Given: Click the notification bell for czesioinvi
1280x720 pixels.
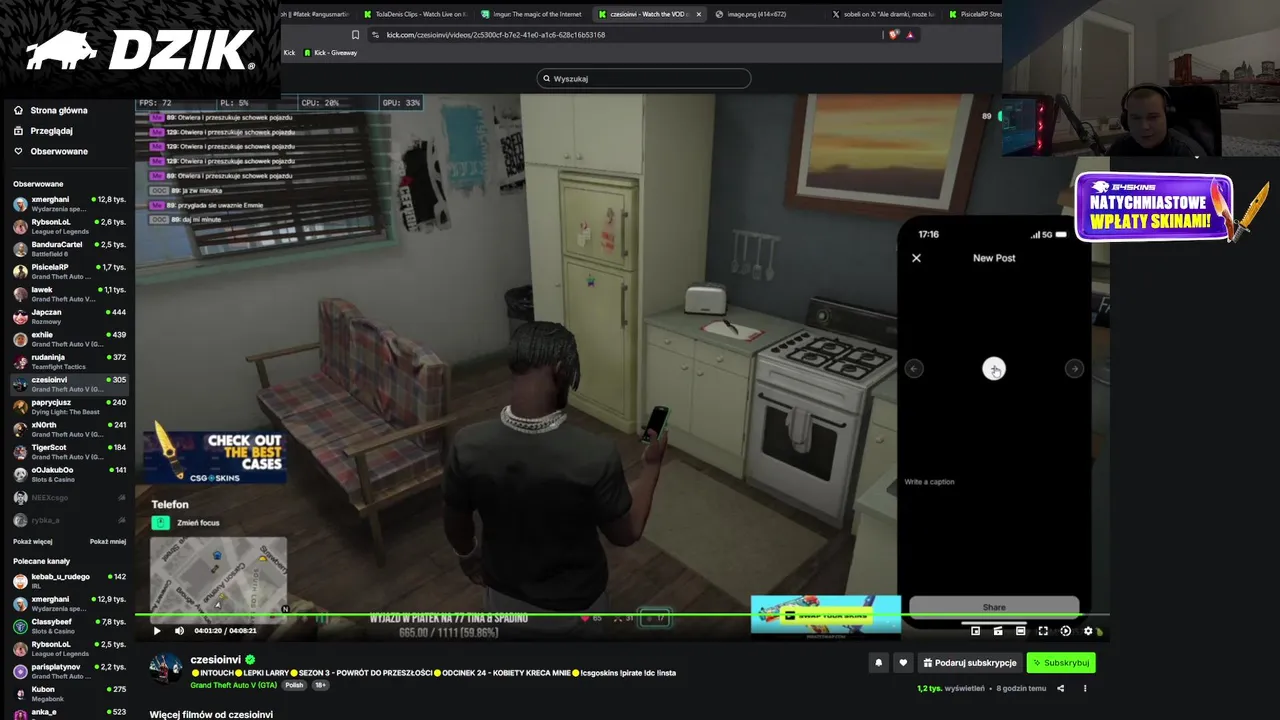Looking at the screenshot, I should pos(879,663).
